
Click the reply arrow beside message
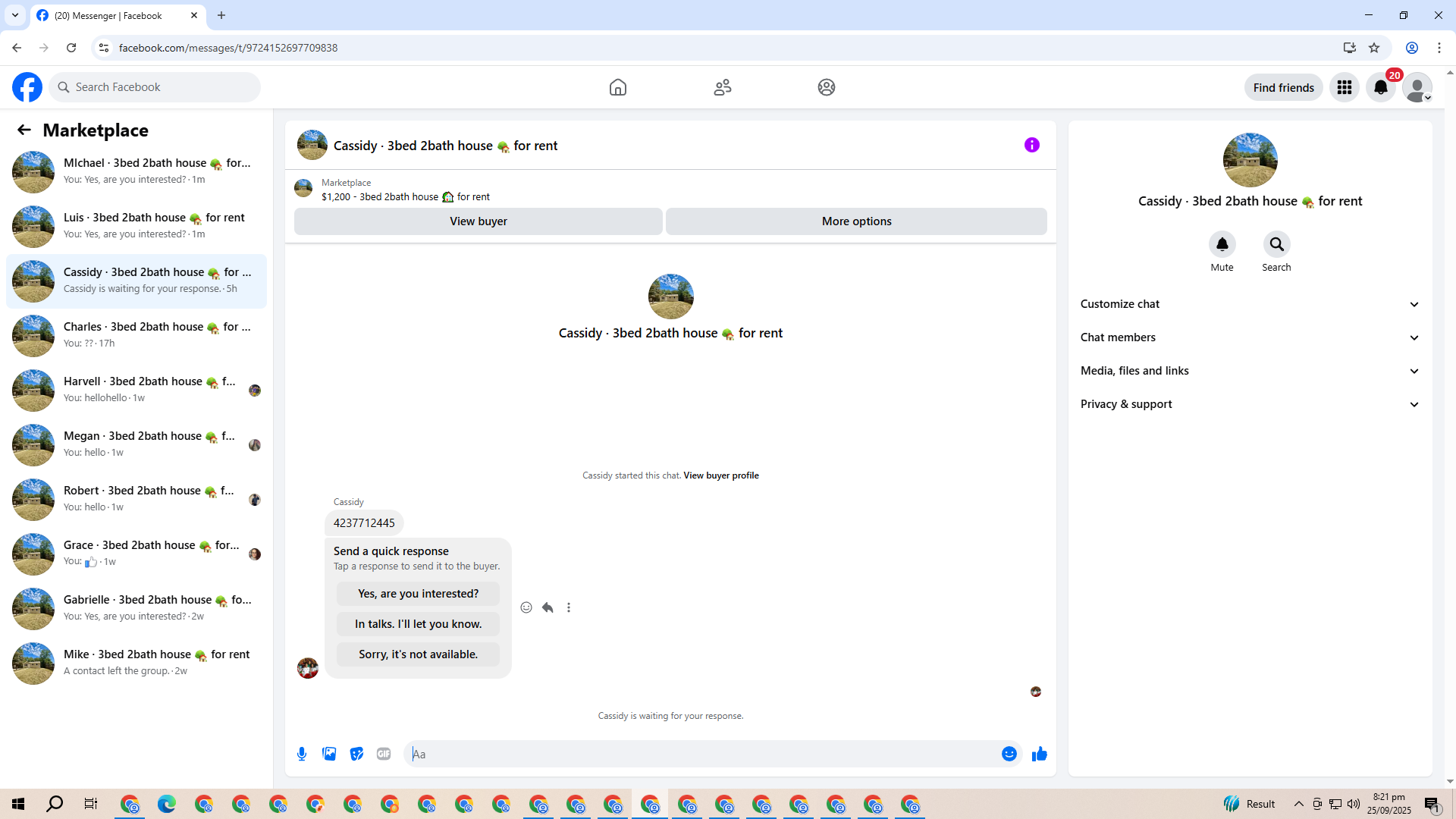coord(548,607)
